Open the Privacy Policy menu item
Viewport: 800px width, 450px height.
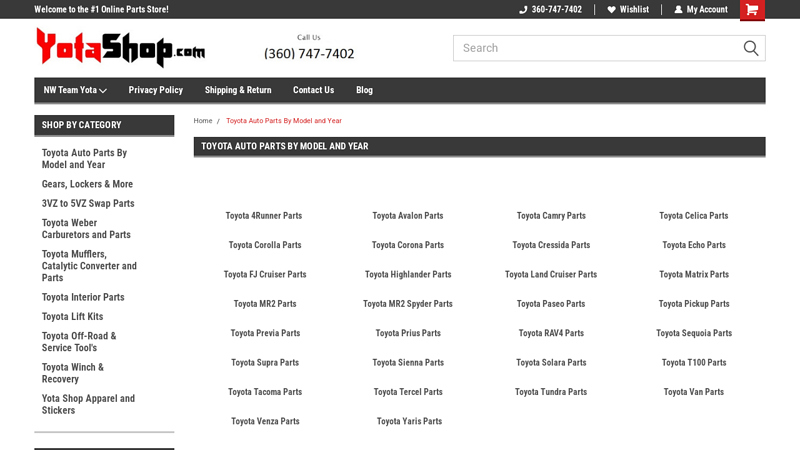tap(156, 90)
